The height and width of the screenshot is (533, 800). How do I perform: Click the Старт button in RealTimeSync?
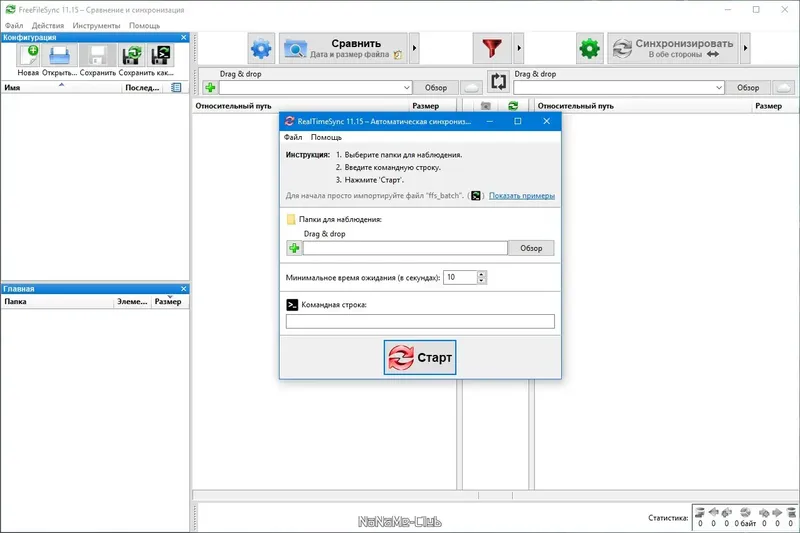pos(420,358)
